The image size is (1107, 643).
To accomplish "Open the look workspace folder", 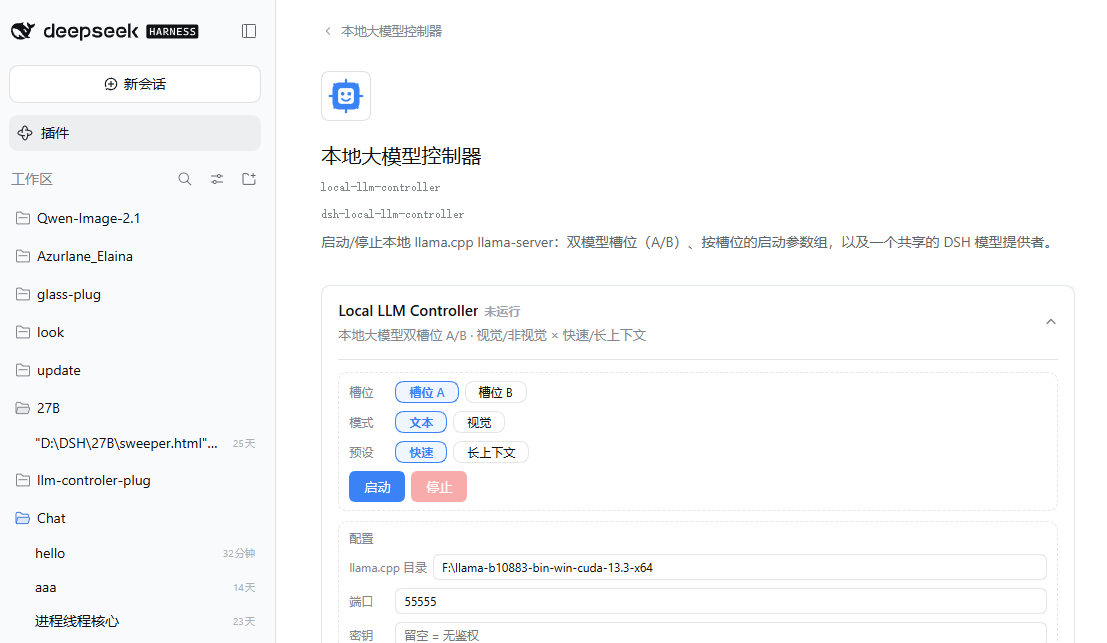I will [x=135, y=332].
